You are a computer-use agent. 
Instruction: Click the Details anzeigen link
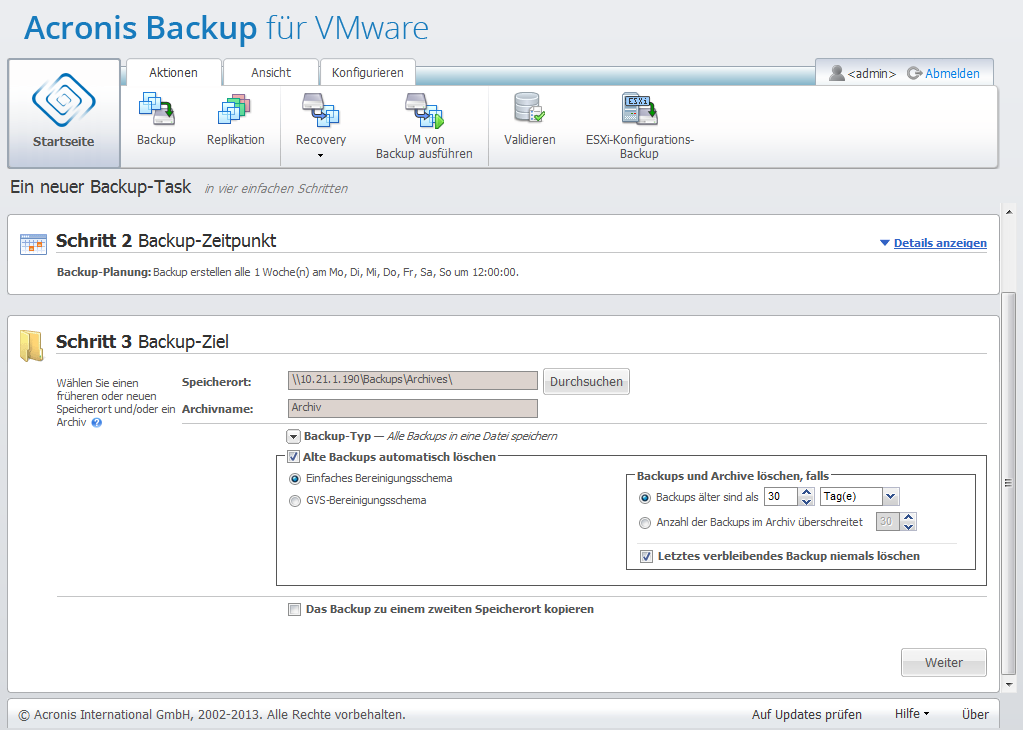click(939, 243)
